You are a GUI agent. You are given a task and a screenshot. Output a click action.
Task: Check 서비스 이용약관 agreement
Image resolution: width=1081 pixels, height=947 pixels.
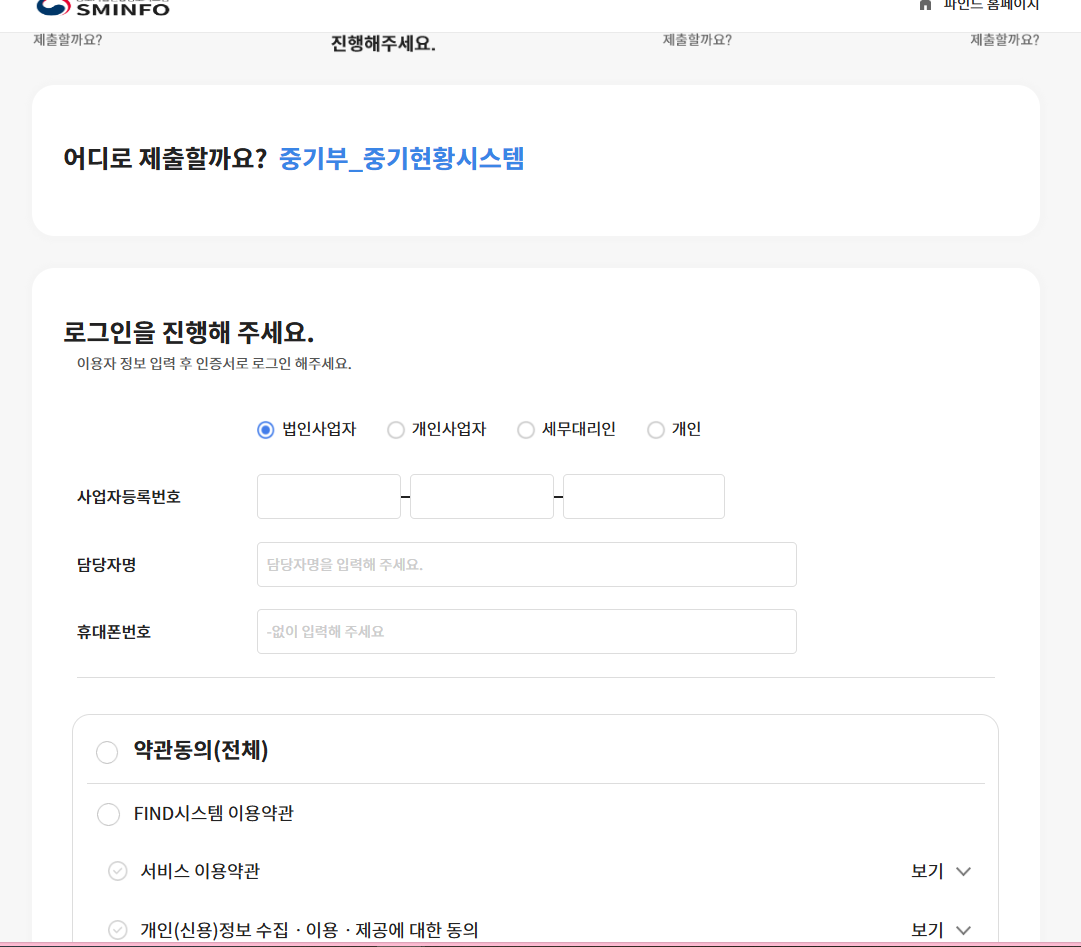118,871
